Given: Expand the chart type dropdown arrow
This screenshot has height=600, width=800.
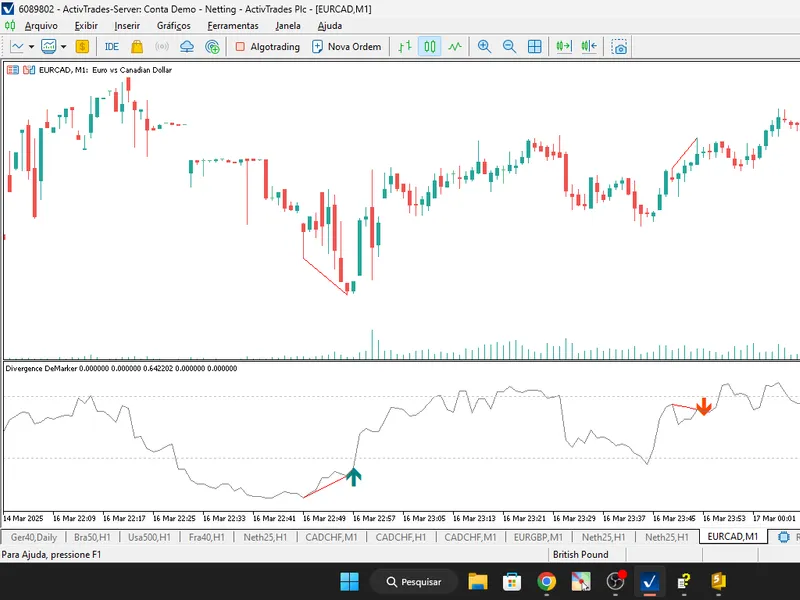Looking at the screenshot, I should [31, 46].
